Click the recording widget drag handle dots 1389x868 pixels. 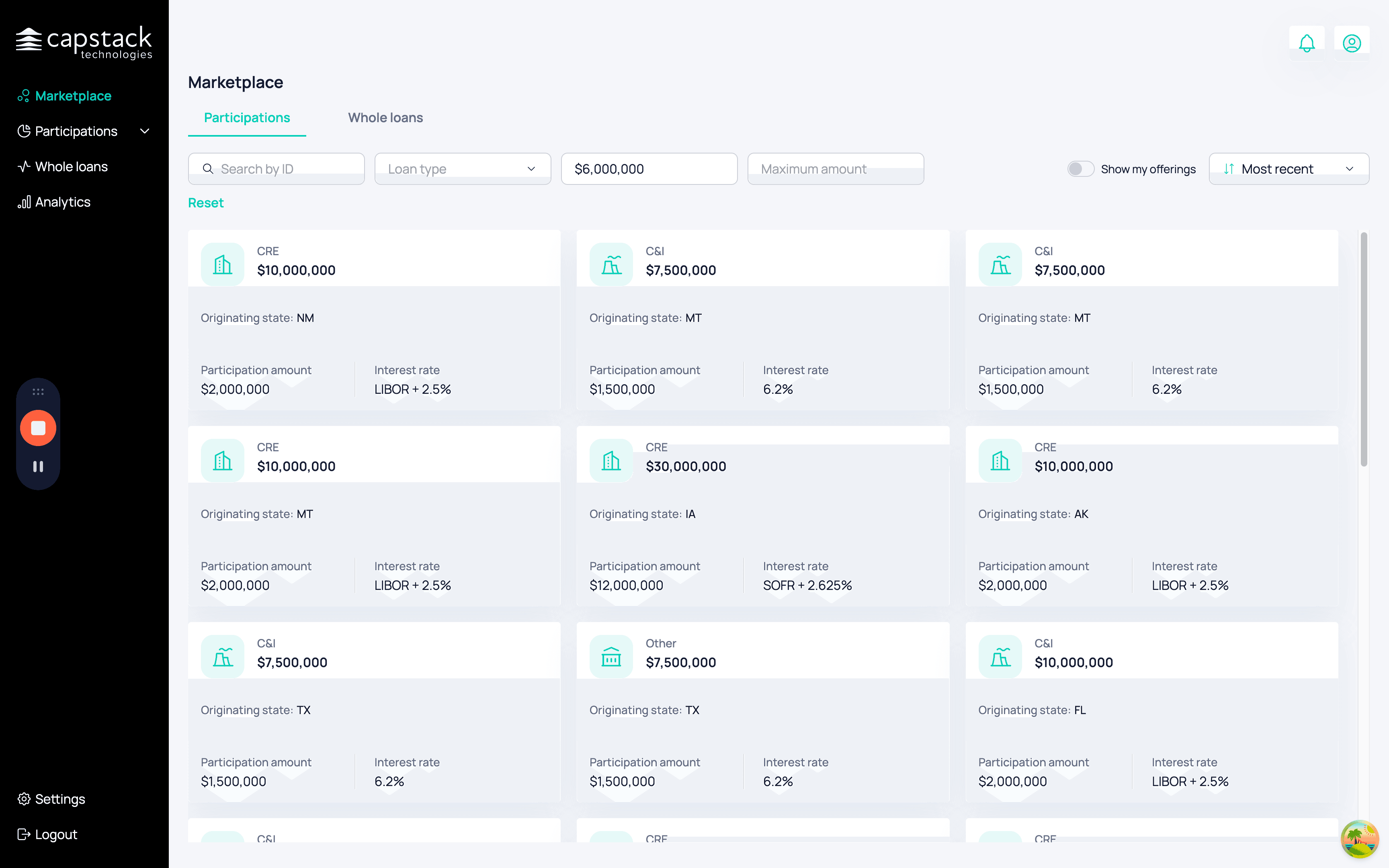point(38,392)
